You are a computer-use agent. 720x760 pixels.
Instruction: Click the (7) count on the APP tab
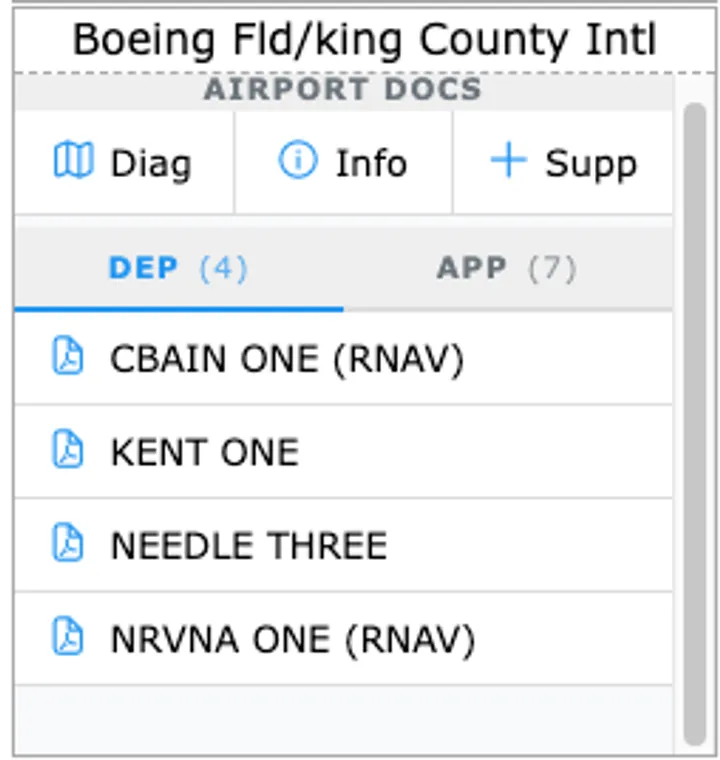pos(552,268)
